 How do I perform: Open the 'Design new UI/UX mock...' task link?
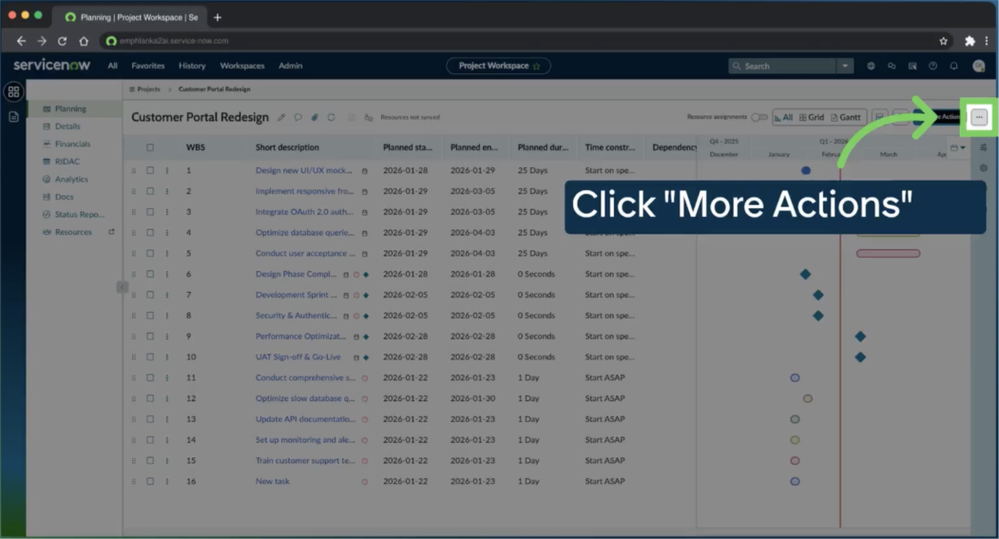click(304, 171)
